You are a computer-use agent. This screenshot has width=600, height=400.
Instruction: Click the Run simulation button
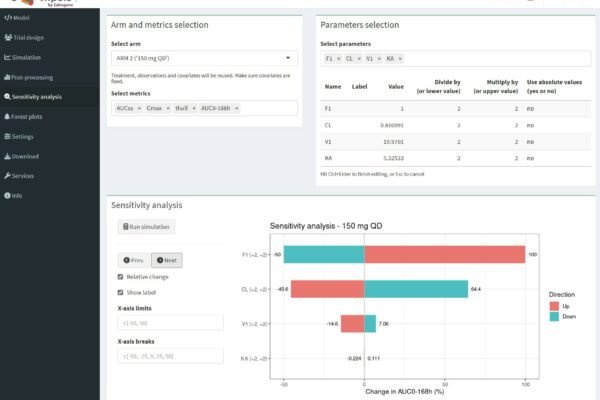coord(145,227)
